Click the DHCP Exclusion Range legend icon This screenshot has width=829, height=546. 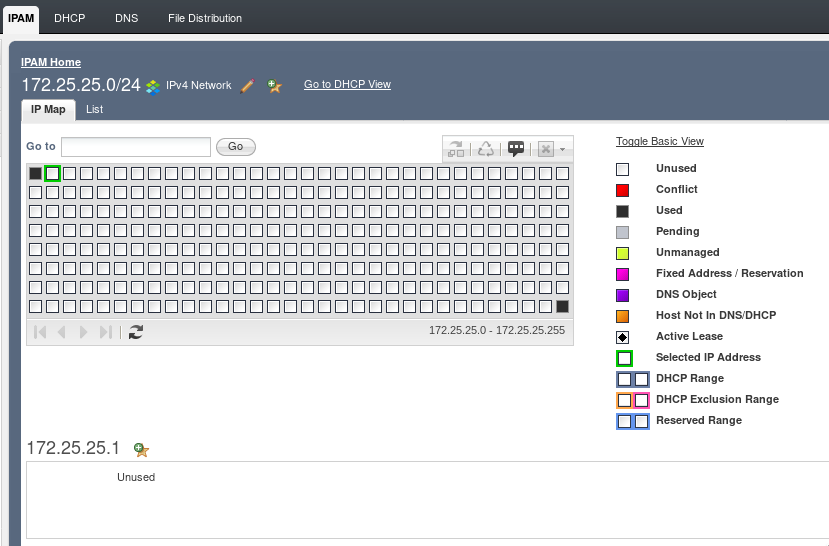[x=633, y=400]
